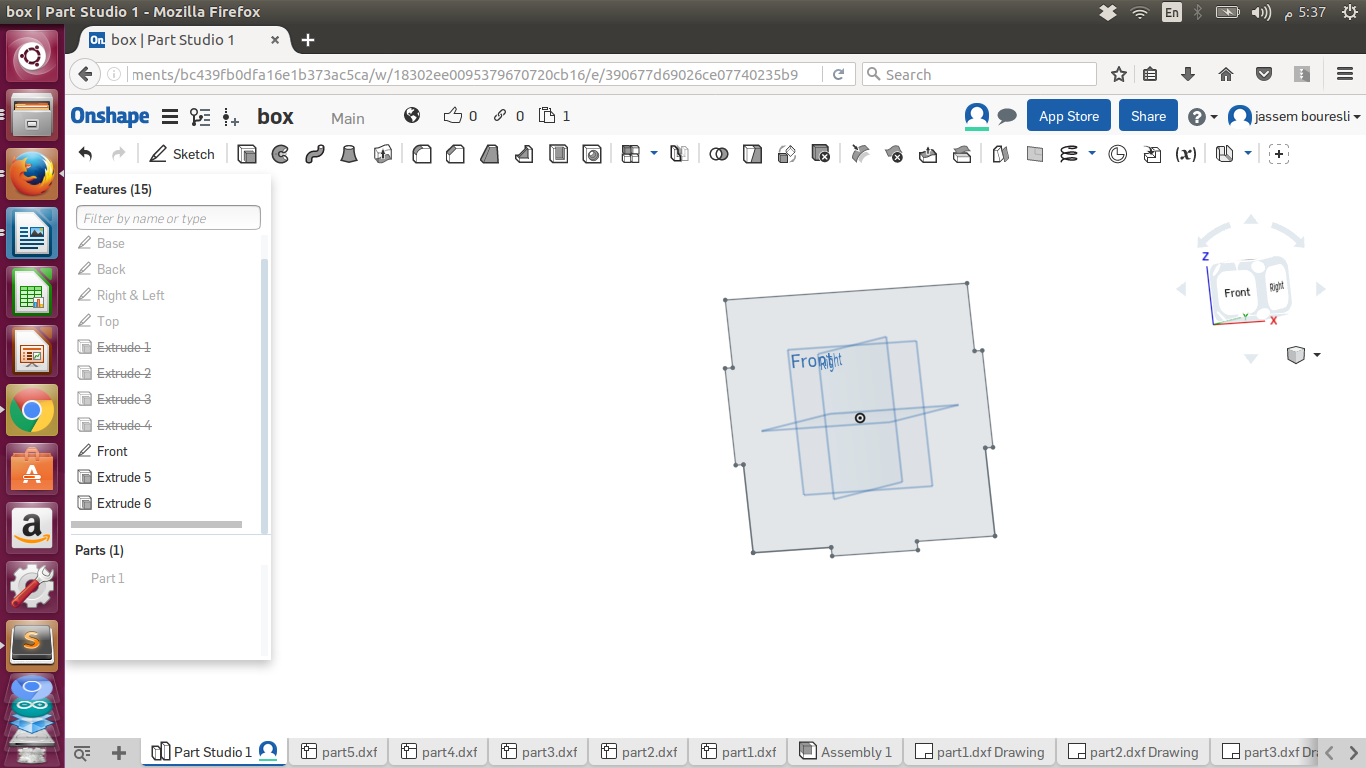
Task: Select the Delete part tool
Action: 821,154
